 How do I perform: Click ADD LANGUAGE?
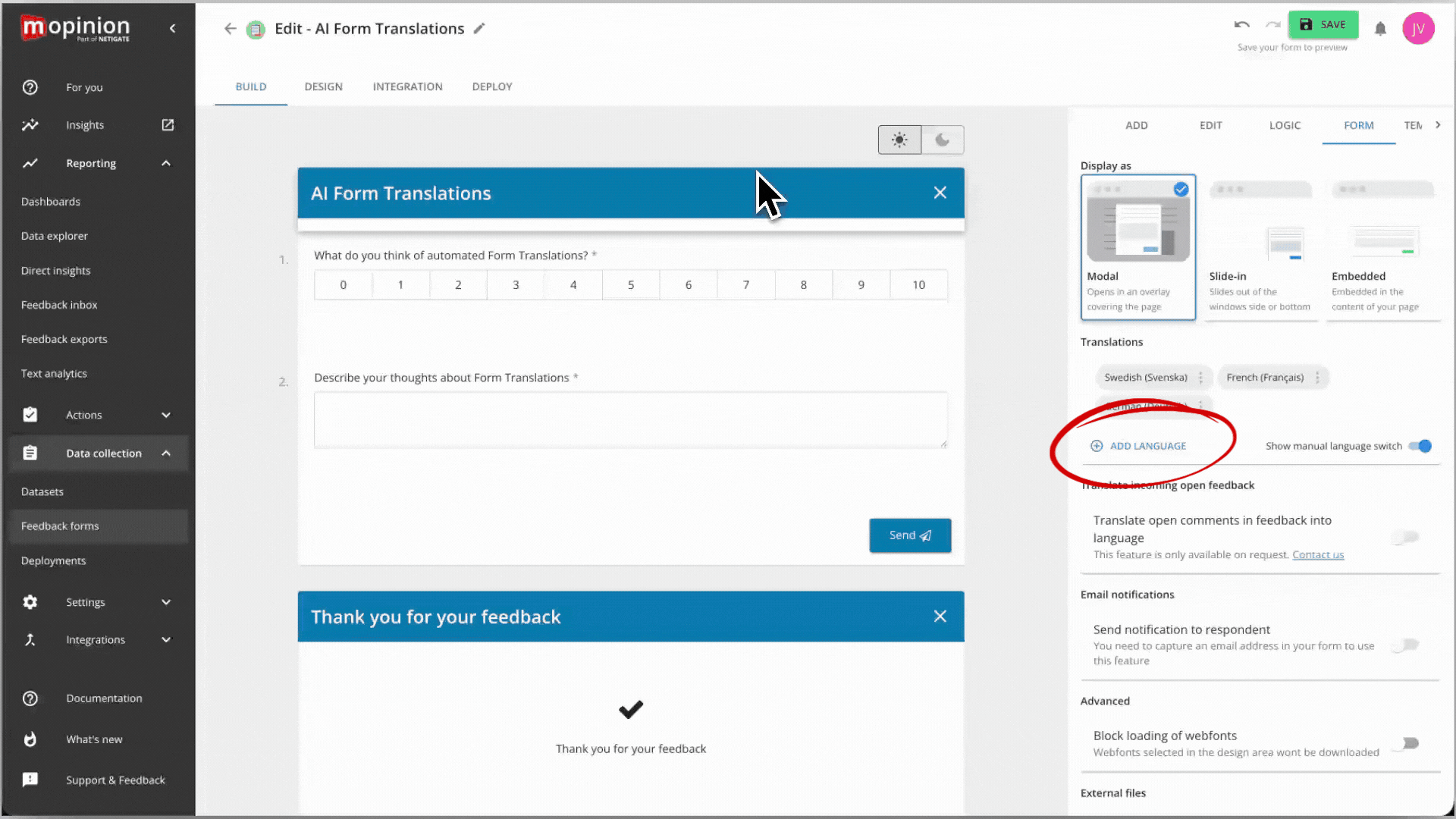click(1139, 446)
